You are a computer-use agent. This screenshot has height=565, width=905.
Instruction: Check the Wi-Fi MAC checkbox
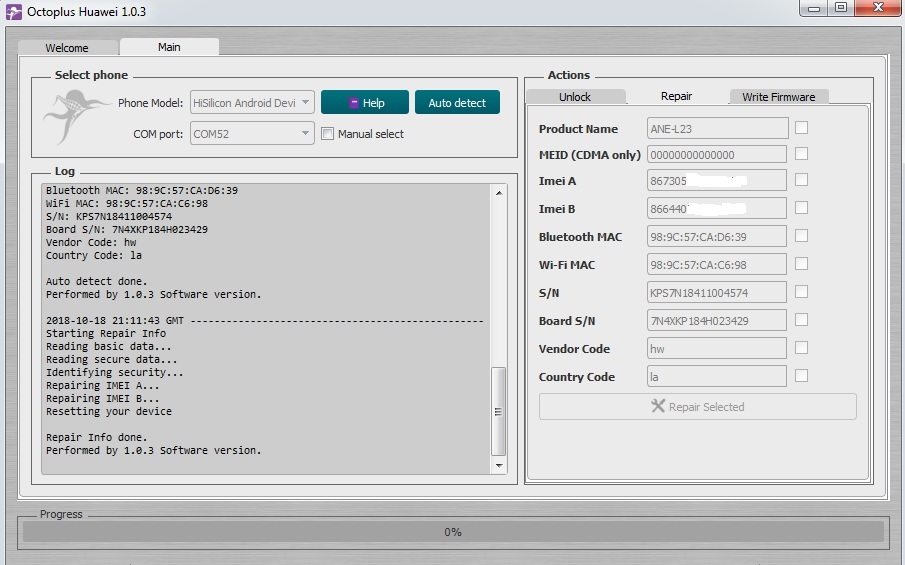pos(801,264)
